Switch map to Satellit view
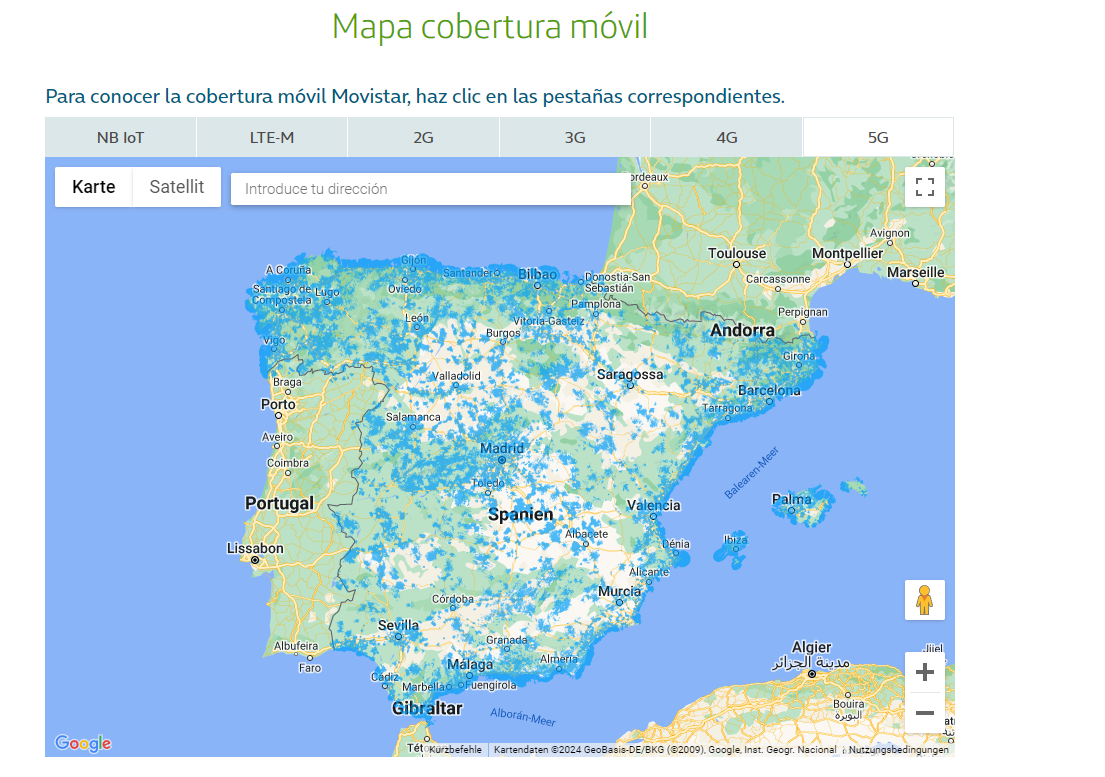 [x=177, y=187]
